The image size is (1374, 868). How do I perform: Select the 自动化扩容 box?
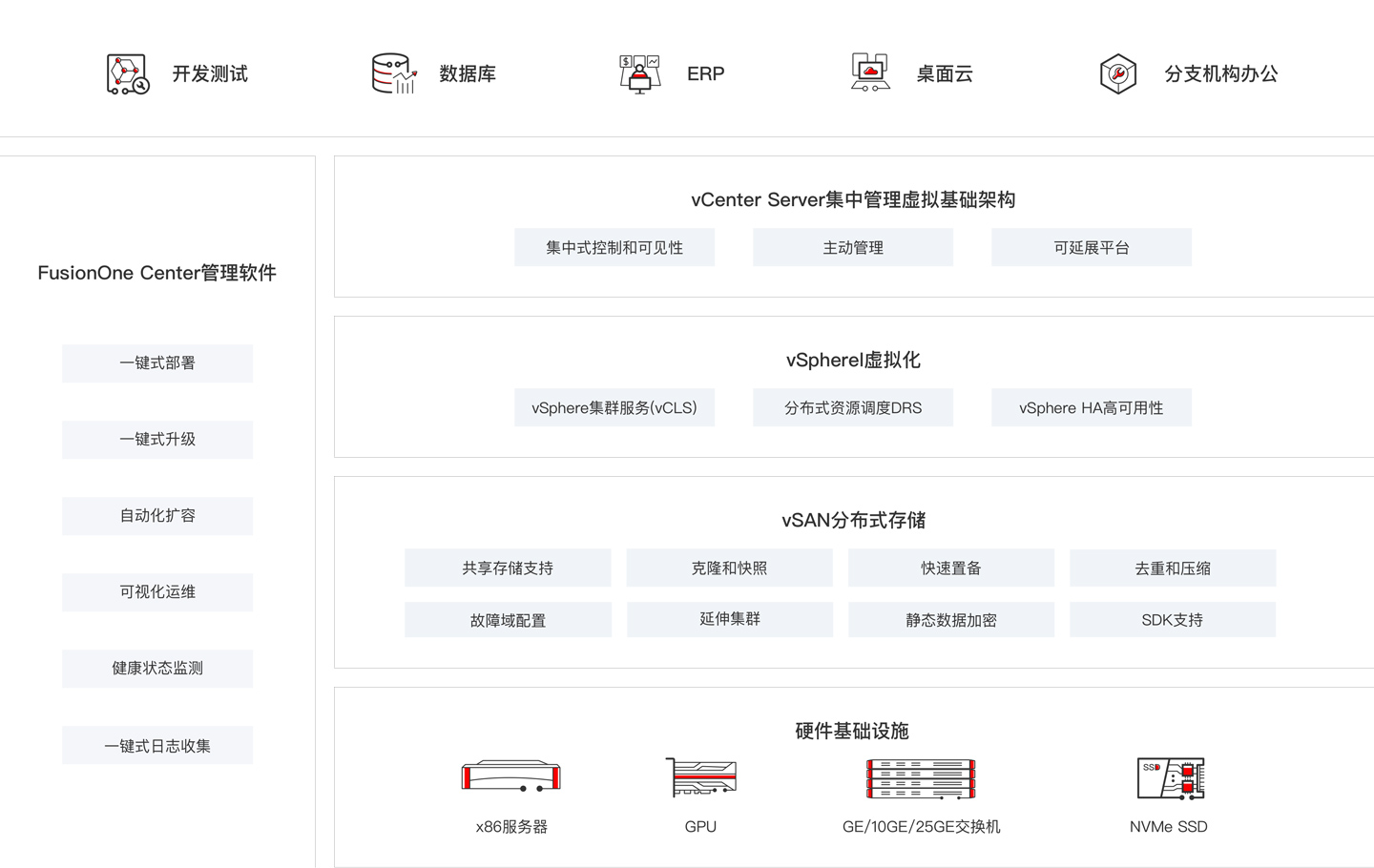(157, 516)
